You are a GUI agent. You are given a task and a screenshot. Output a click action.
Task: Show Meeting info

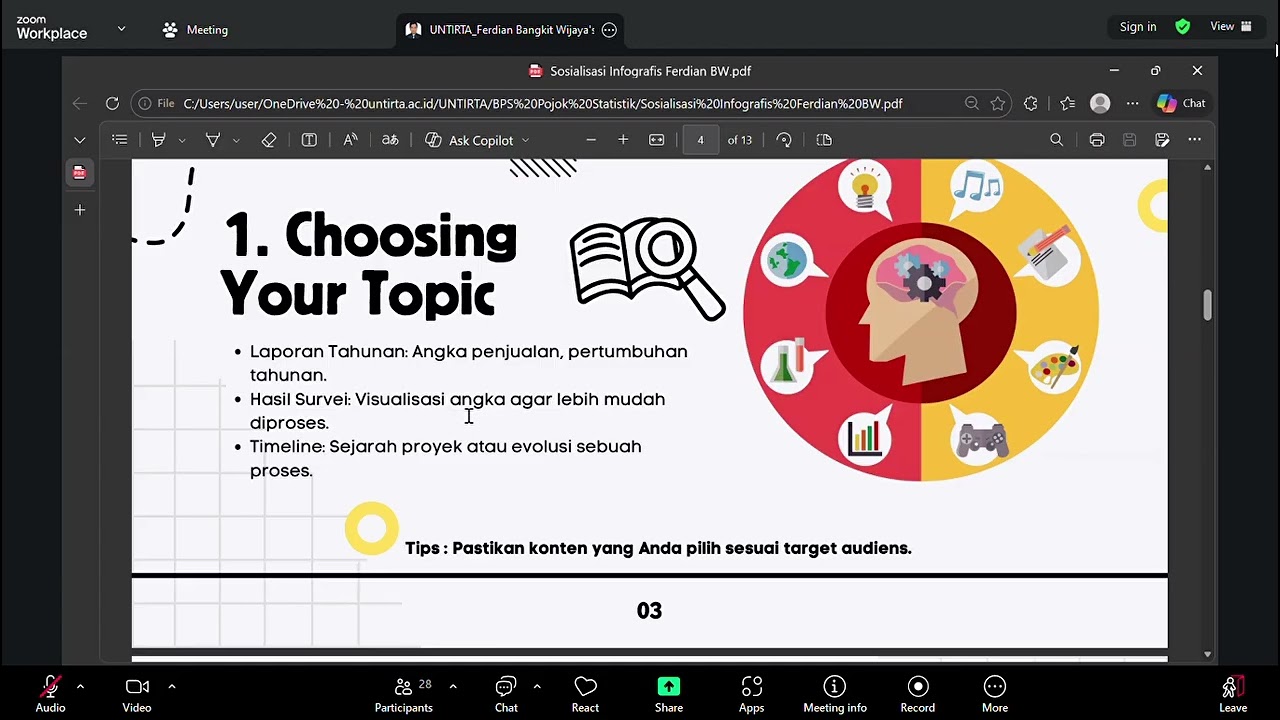coord(835,694)
